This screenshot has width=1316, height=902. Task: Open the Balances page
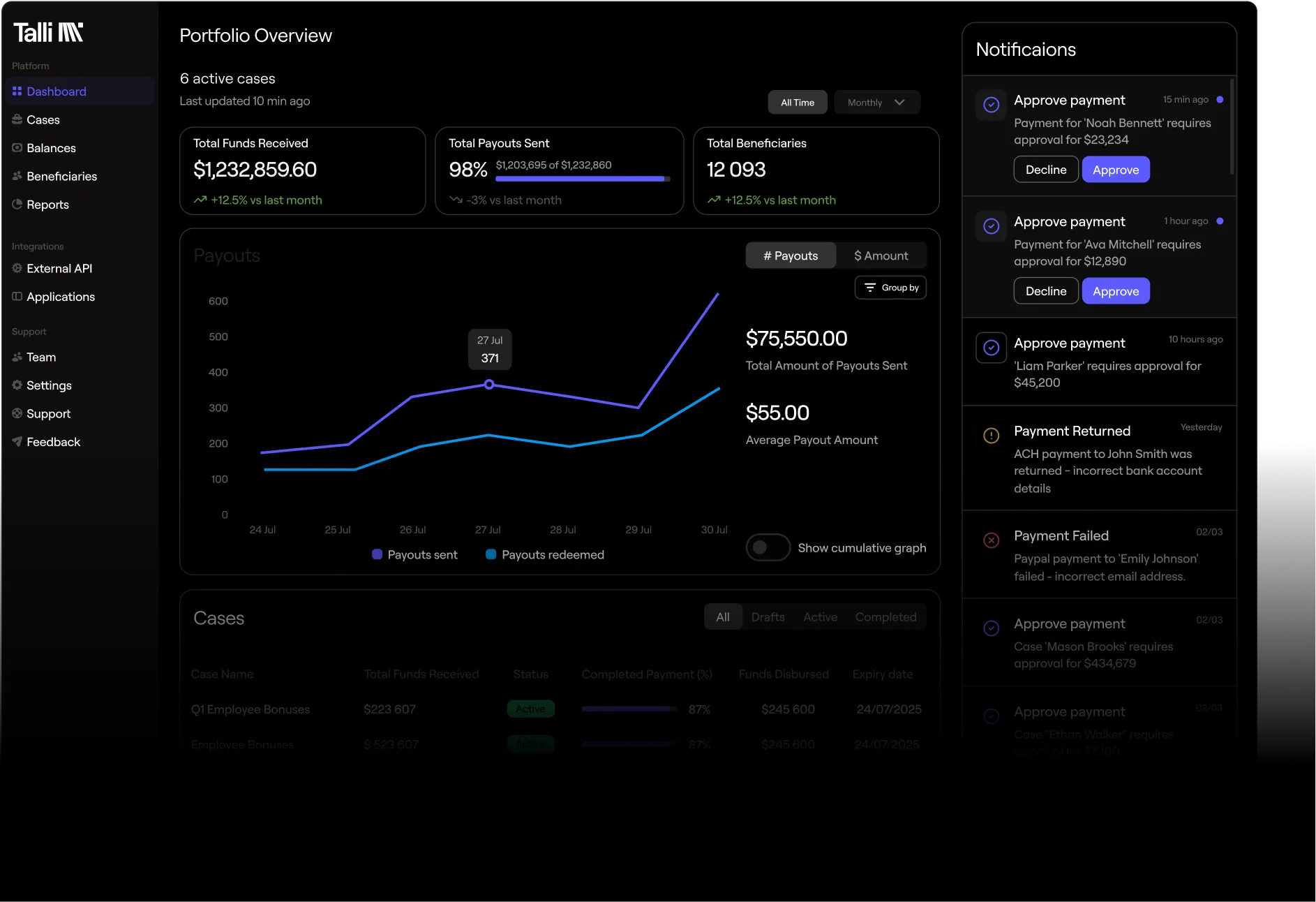pyautogui.click(x=50, y=148)
